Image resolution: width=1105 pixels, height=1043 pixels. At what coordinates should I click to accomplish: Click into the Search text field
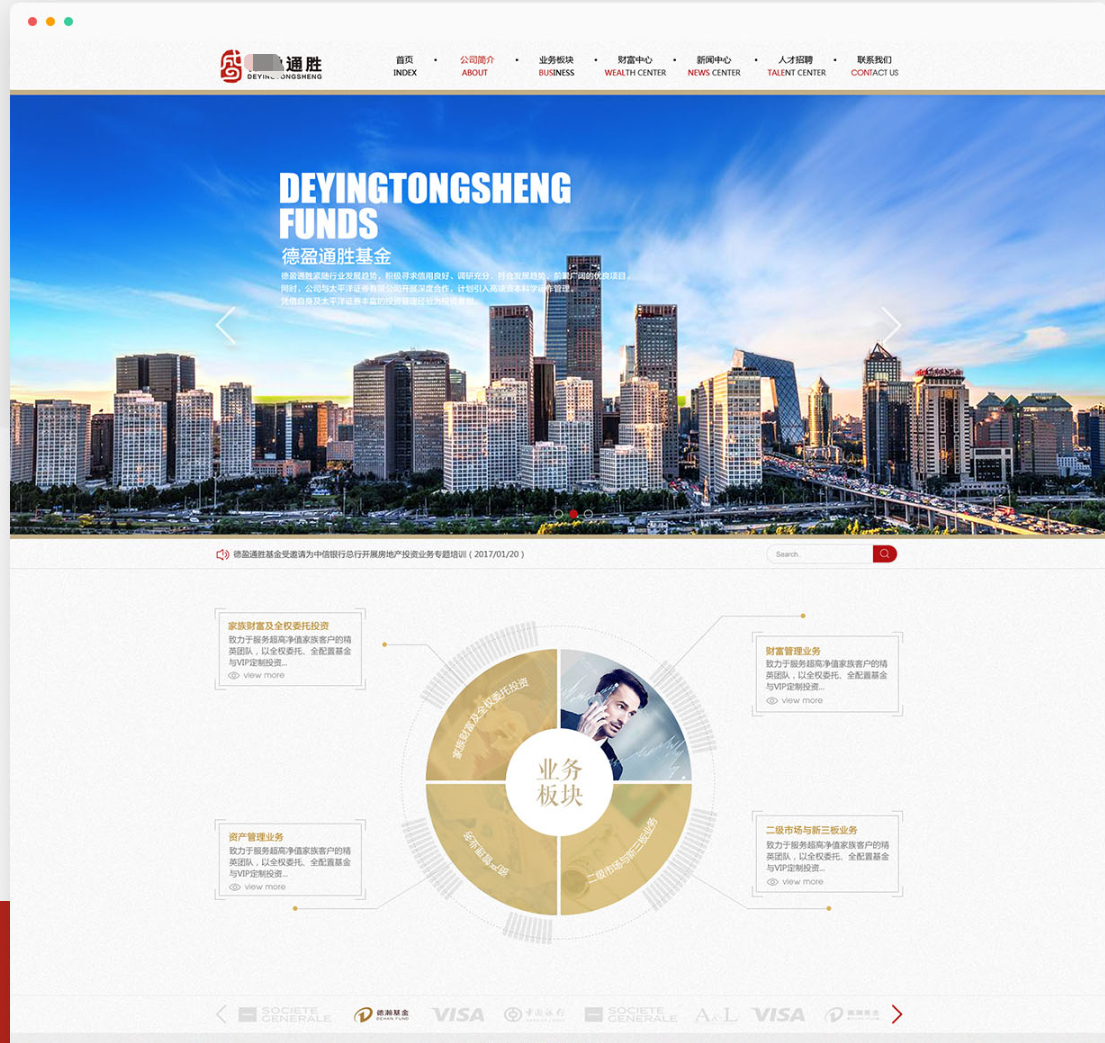[x=820, y=554]
